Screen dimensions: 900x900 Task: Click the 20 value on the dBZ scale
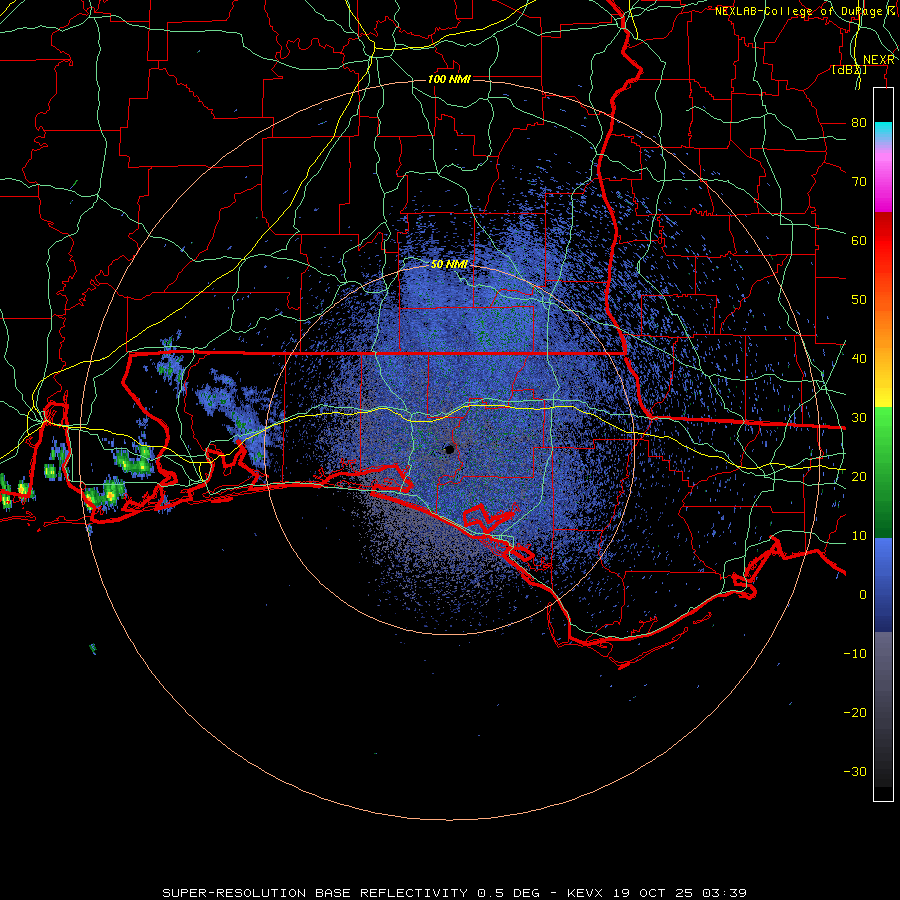click(x=859, y=476)
